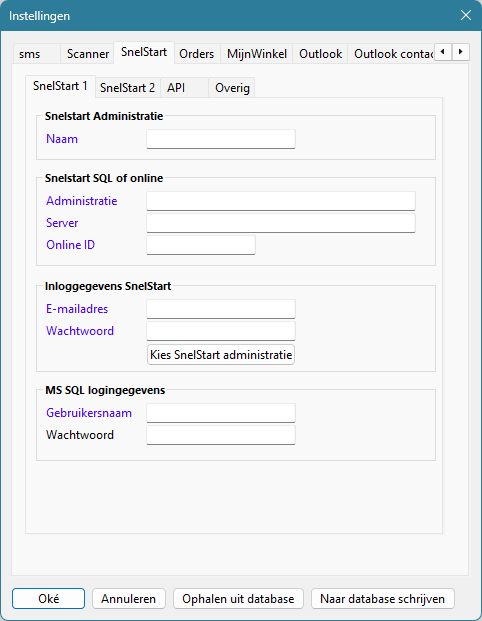Click the Naam label
This screenshot has height=621, width=482.
(62, 139)
